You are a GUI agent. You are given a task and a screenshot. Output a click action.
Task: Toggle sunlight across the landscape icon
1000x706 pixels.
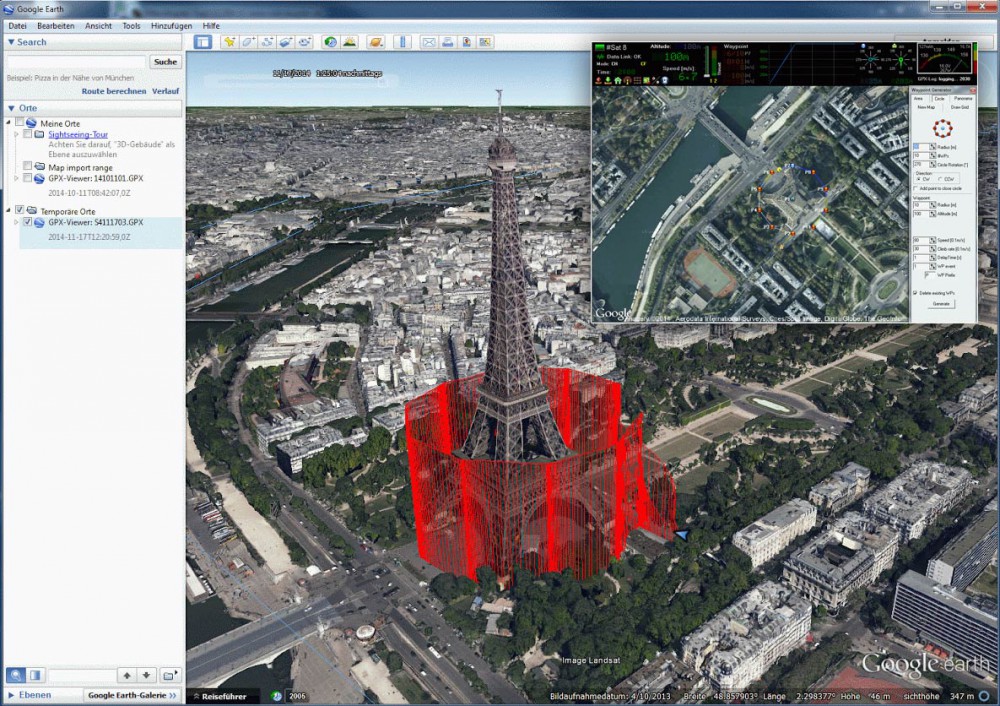tap(349, 42)
